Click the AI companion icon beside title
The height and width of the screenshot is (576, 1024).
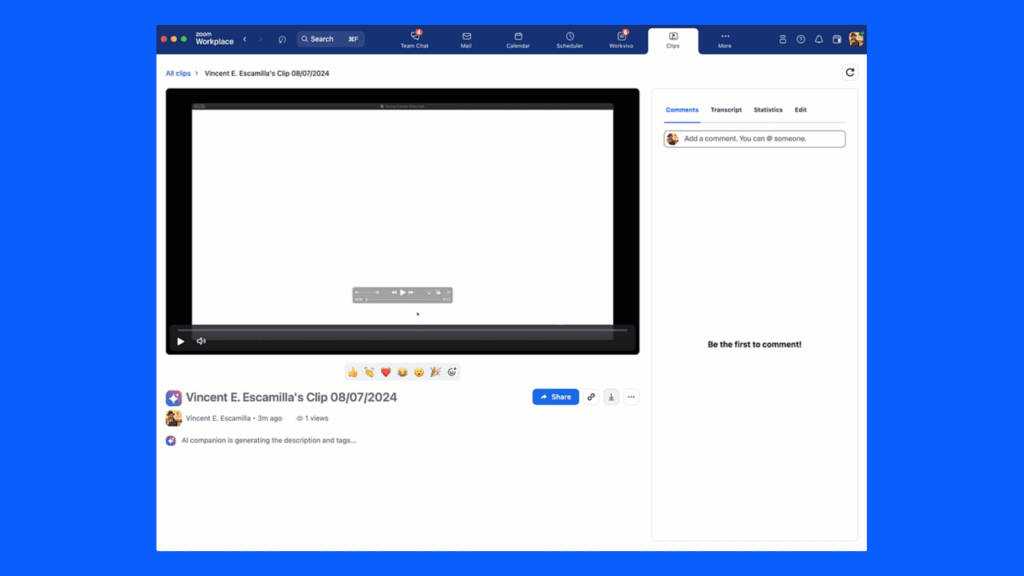174,398
